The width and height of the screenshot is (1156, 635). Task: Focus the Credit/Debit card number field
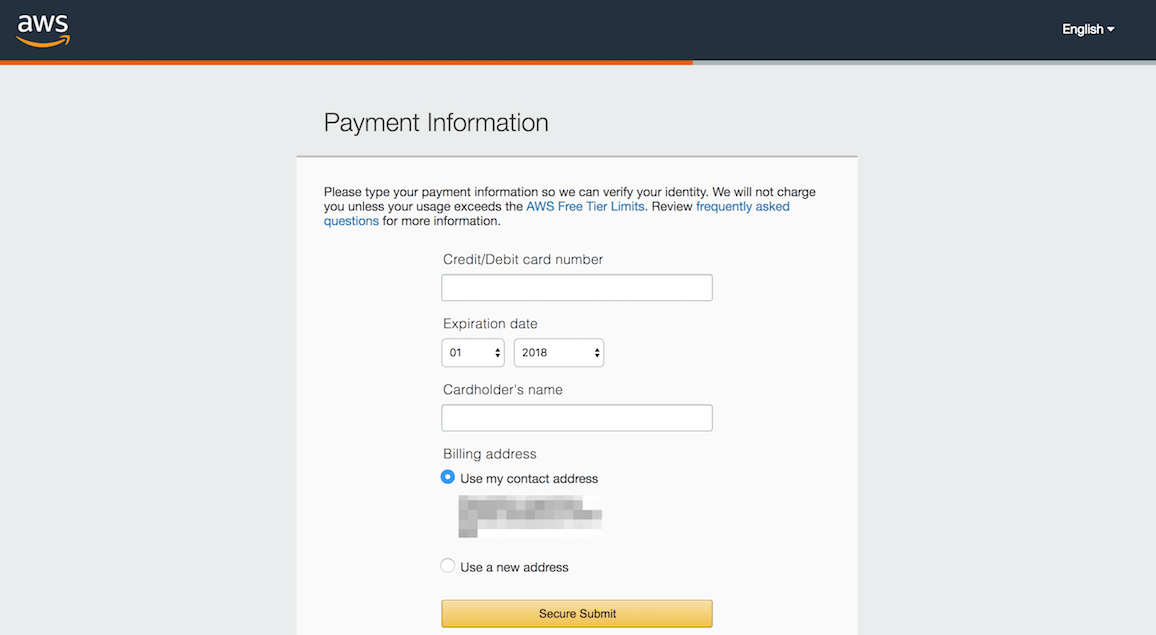tap(577, 288)
